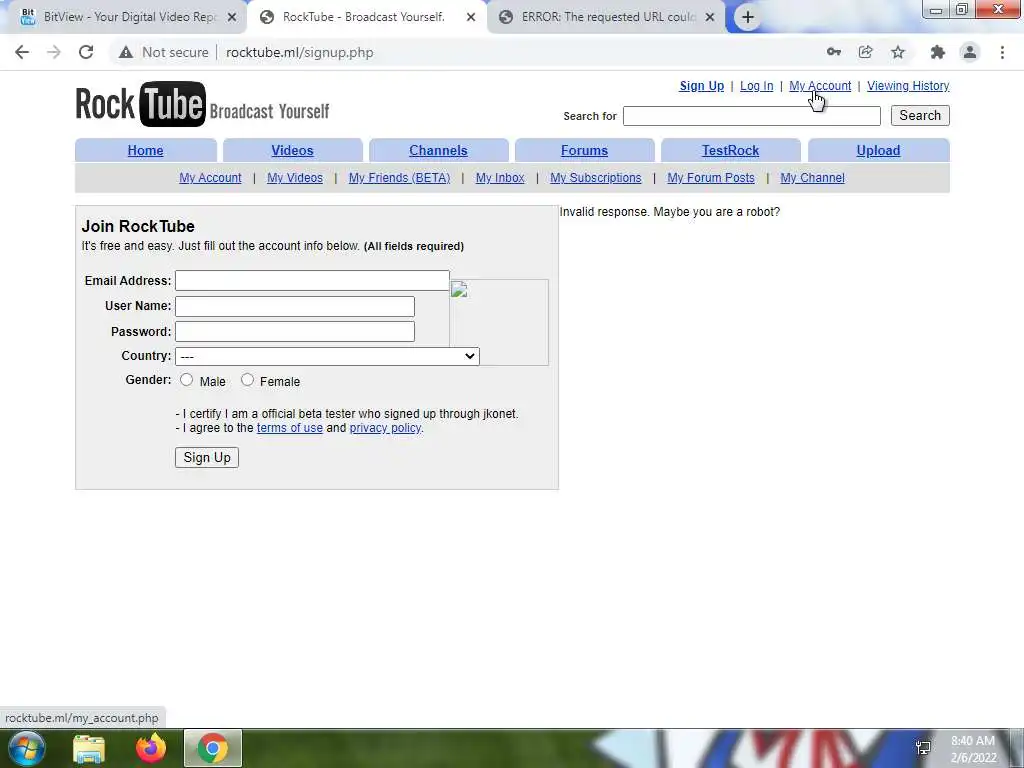The height and width of the screenshot is (768, 1024).
Task: Click the Email Address field
Action: 312,280
